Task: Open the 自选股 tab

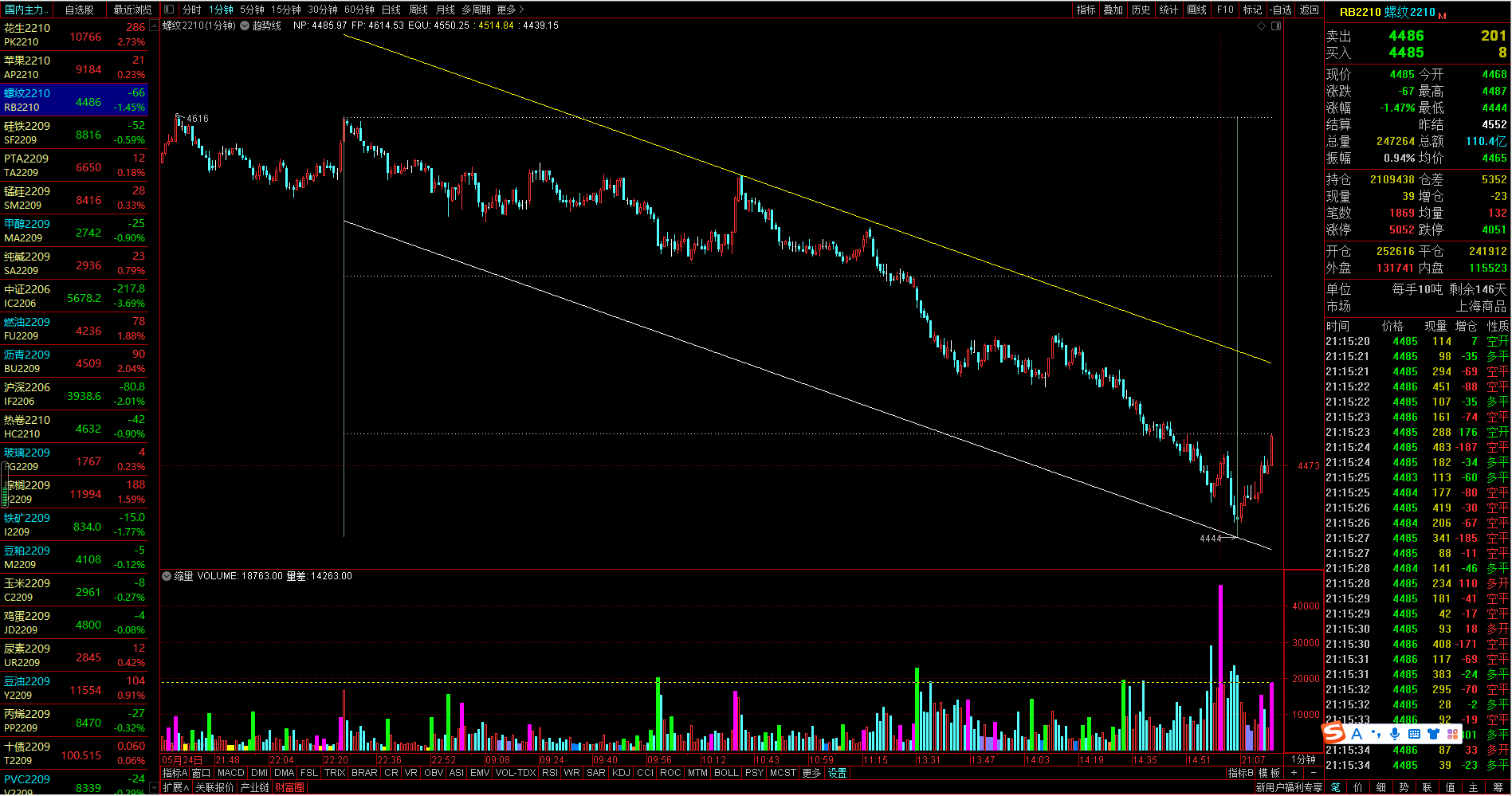Action: 80,10
